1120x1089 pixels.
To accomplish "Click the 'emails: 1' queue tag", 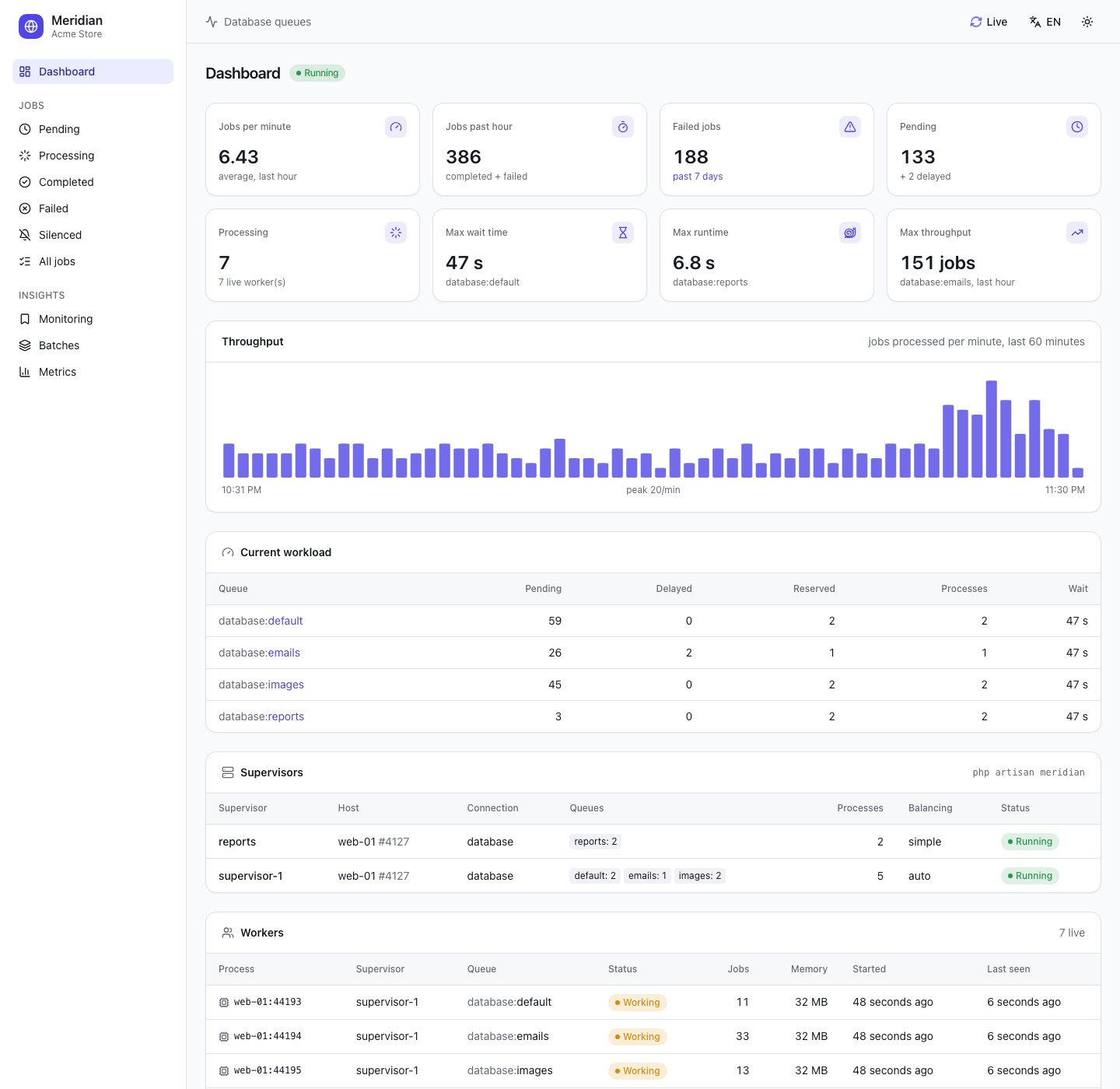I will (647, 876).
